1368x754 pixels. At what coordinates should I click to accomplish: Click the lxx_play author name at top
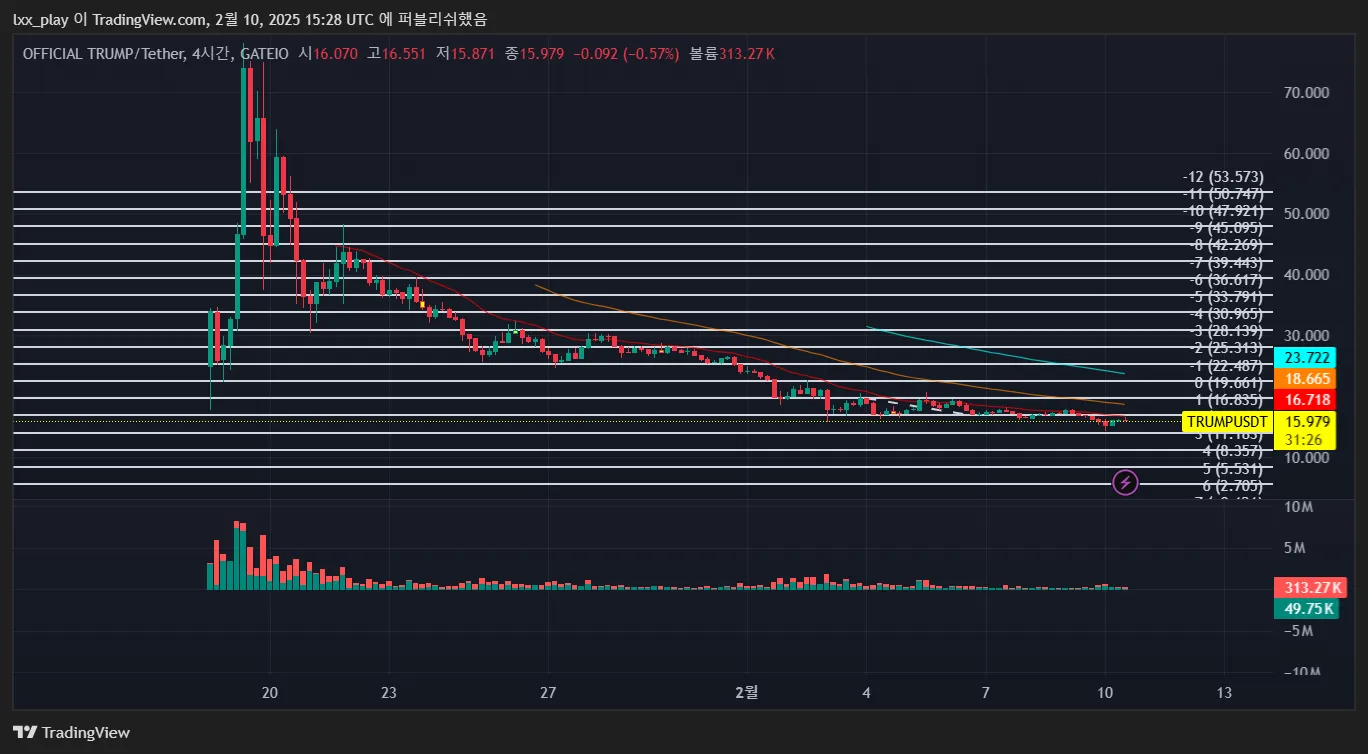43,19
